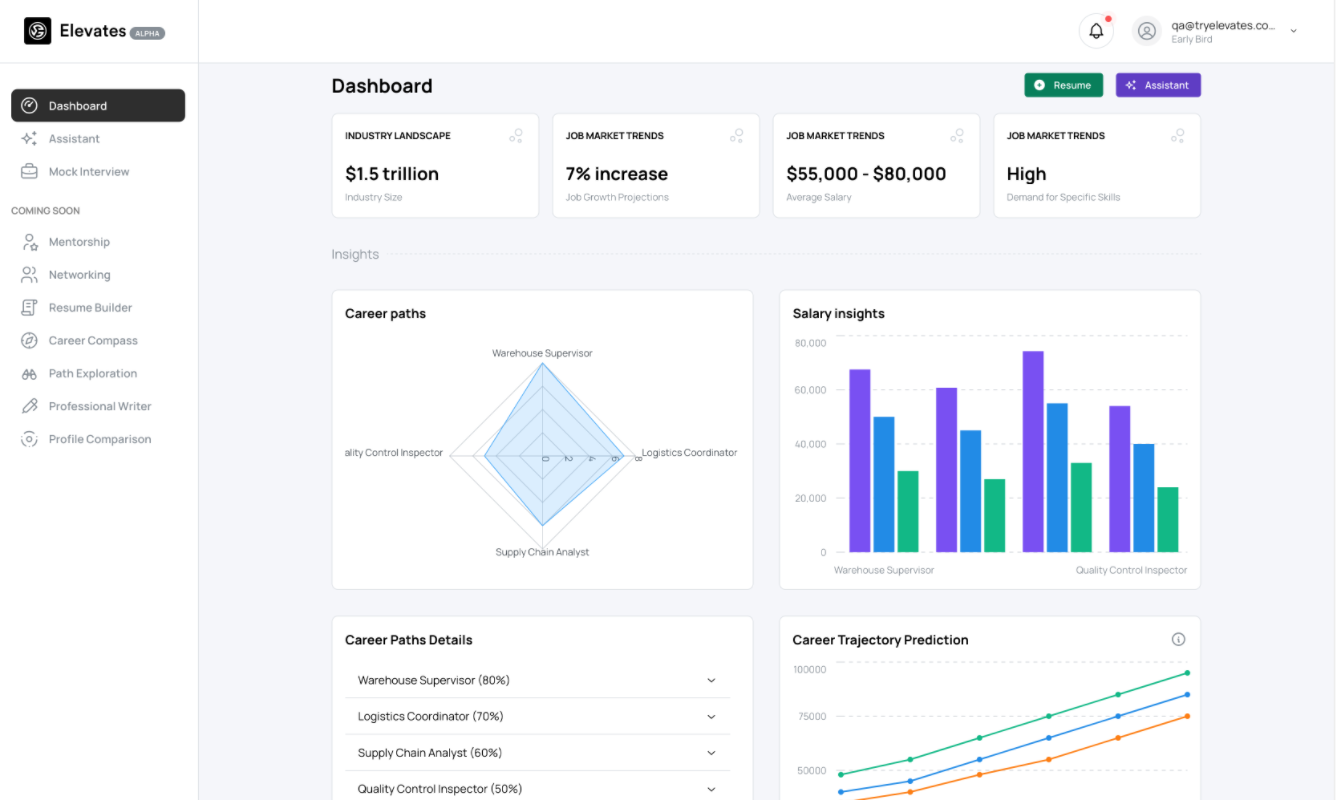Click the Industry Landscape card icon
The image size is (1336, 800).
coord(516,136)
